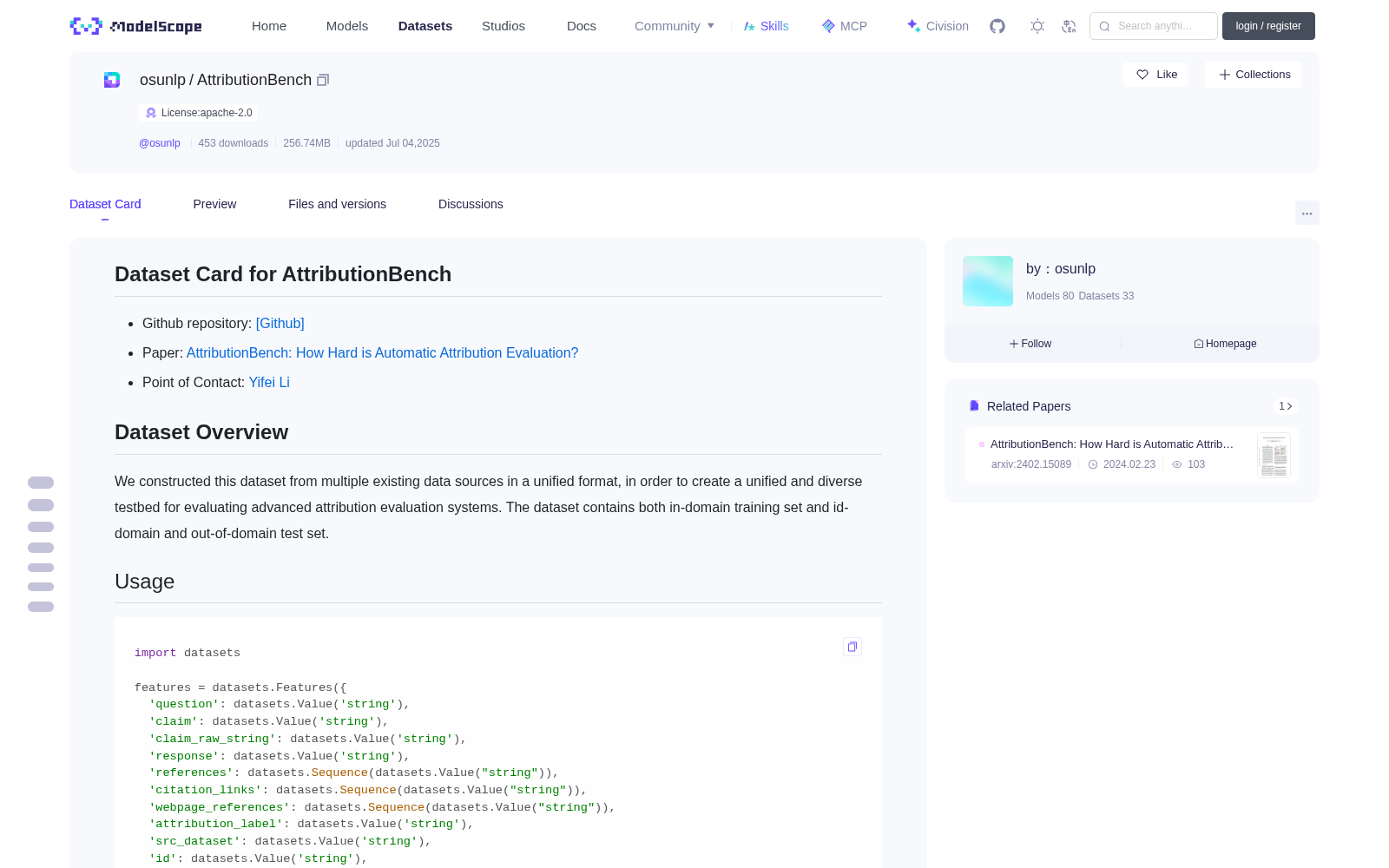
Task: Click the osunlp organization avatar
Action: pos(988,281)
